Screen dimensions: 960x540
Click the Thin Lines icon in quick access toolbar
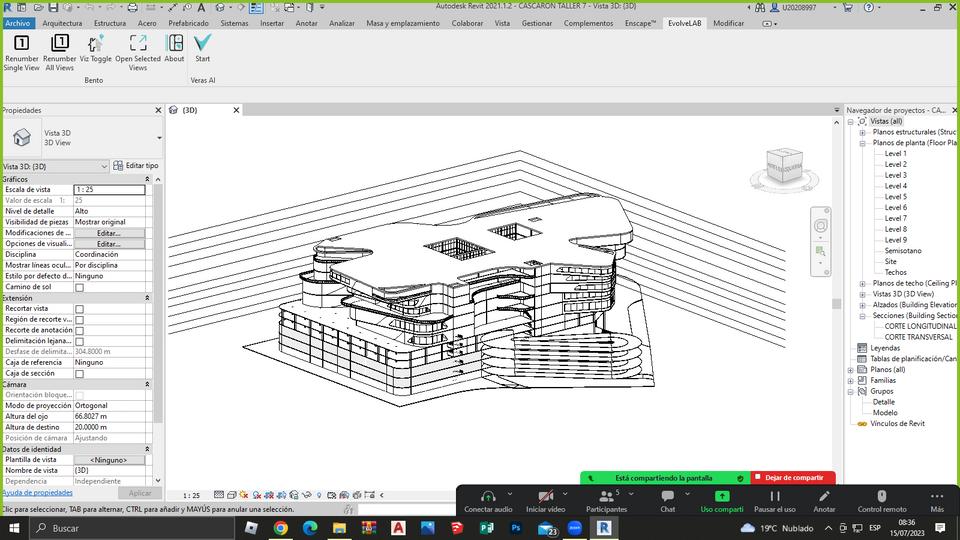coord(257,7)
